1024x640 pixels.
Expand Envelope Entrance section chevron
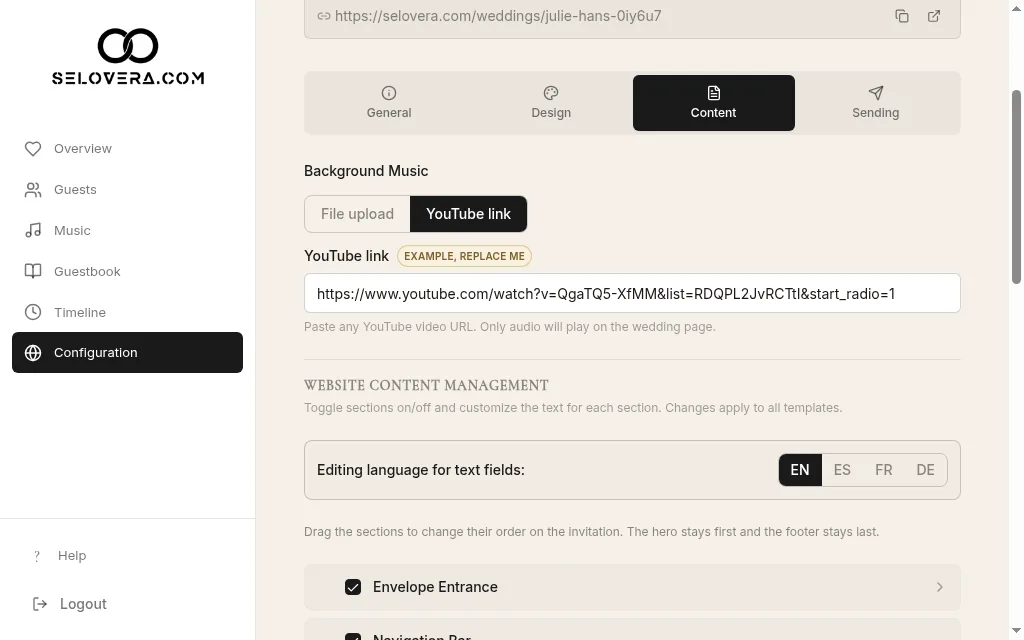(939, 587)
